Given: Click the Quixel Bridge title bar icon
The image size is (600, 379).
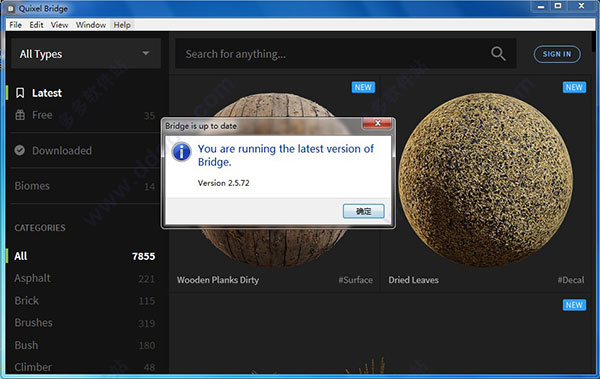Looking at the screenshot, I should [x=11, y=8].
